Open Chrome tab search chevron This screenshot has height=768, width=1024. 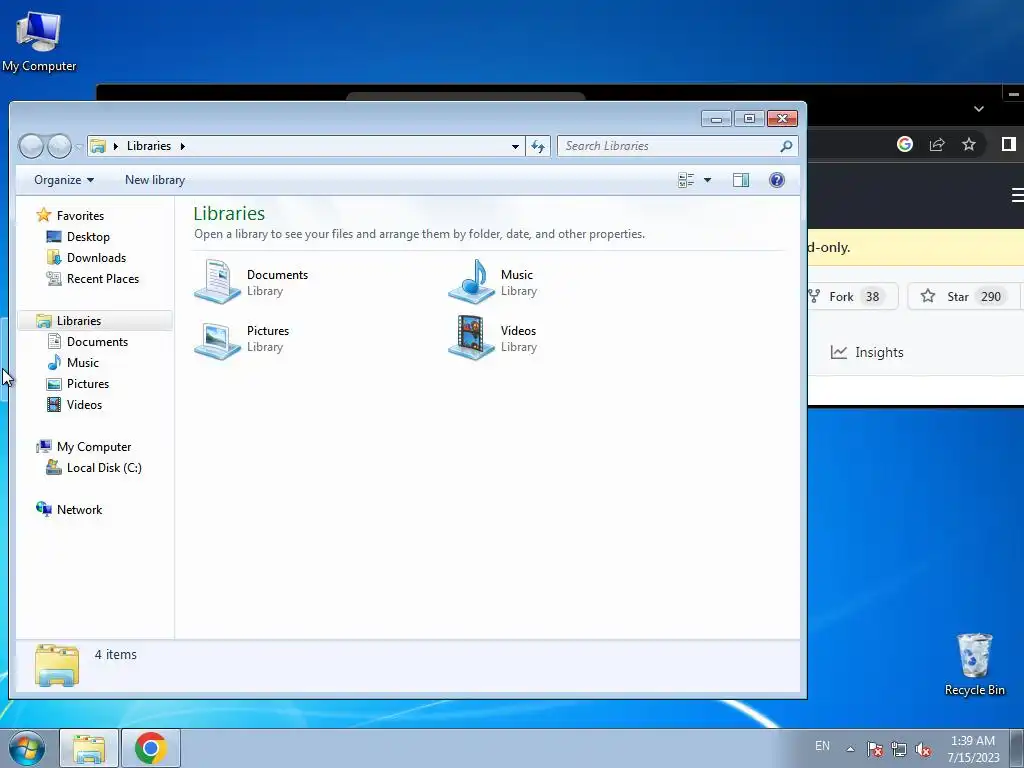point(978,109)
